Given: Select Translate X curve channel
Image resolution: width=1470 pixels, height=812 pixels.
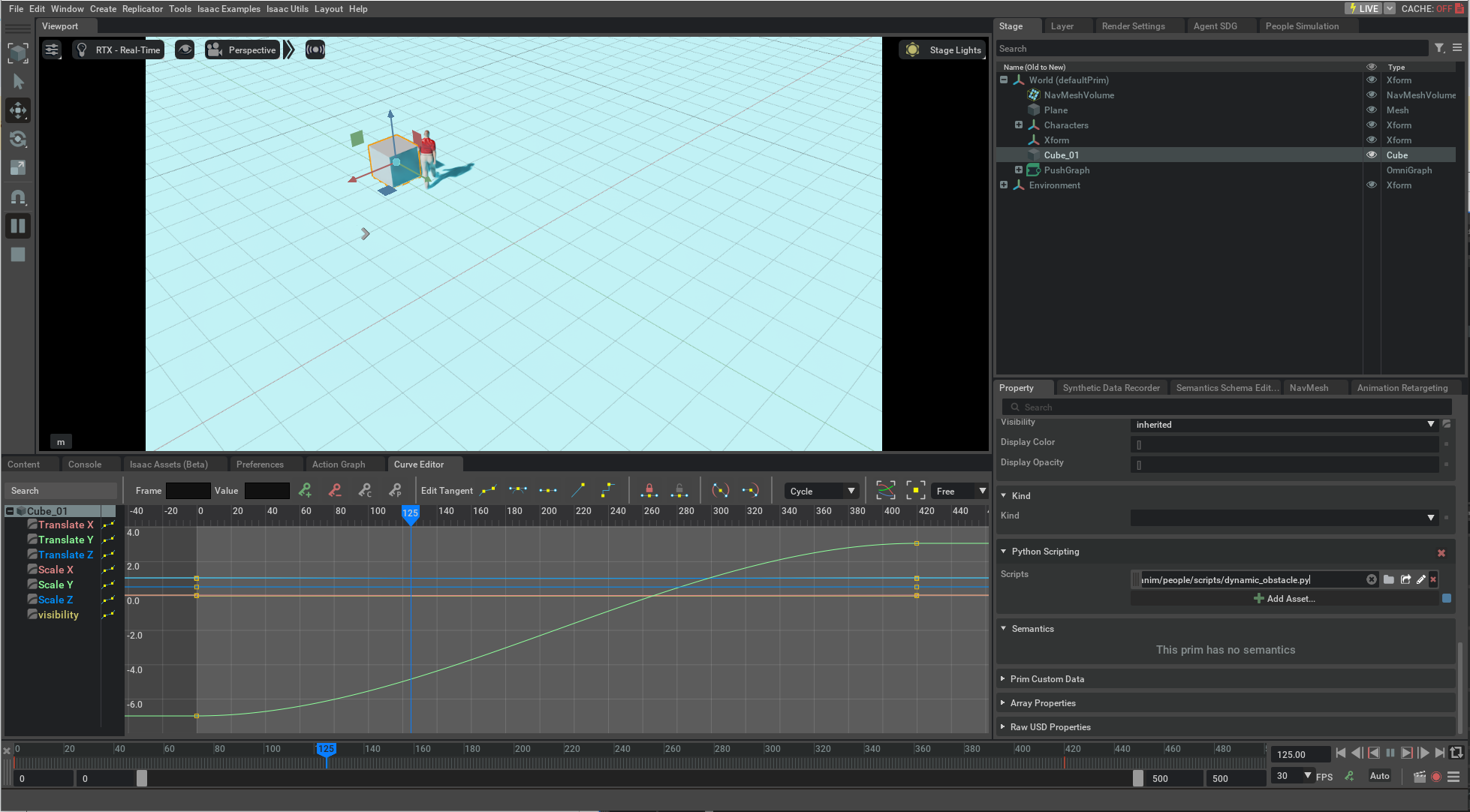Looking at the screenshot, I should click(x=66, y=525).
